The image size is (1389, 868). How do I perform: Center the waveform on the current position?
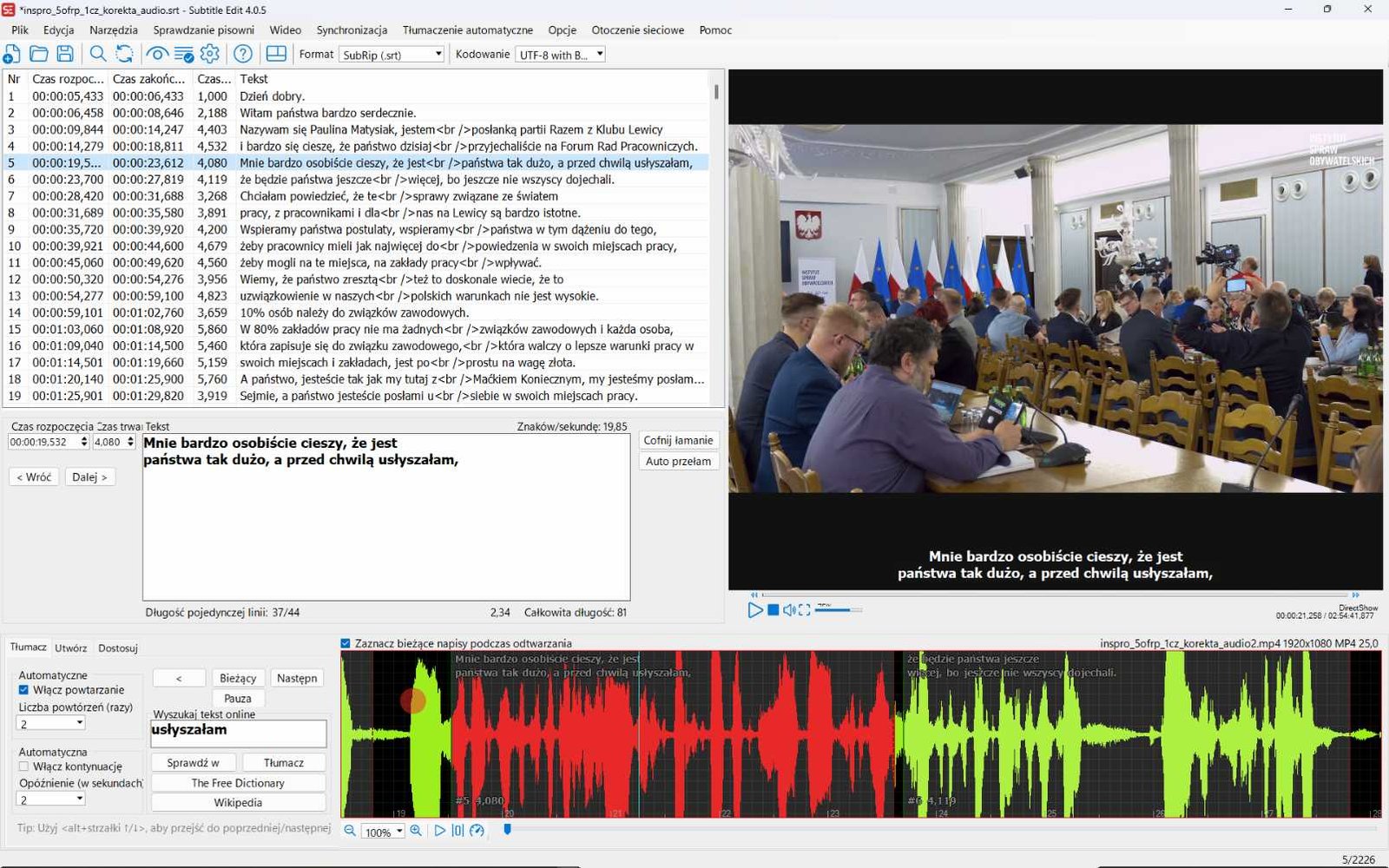[458, 831]
